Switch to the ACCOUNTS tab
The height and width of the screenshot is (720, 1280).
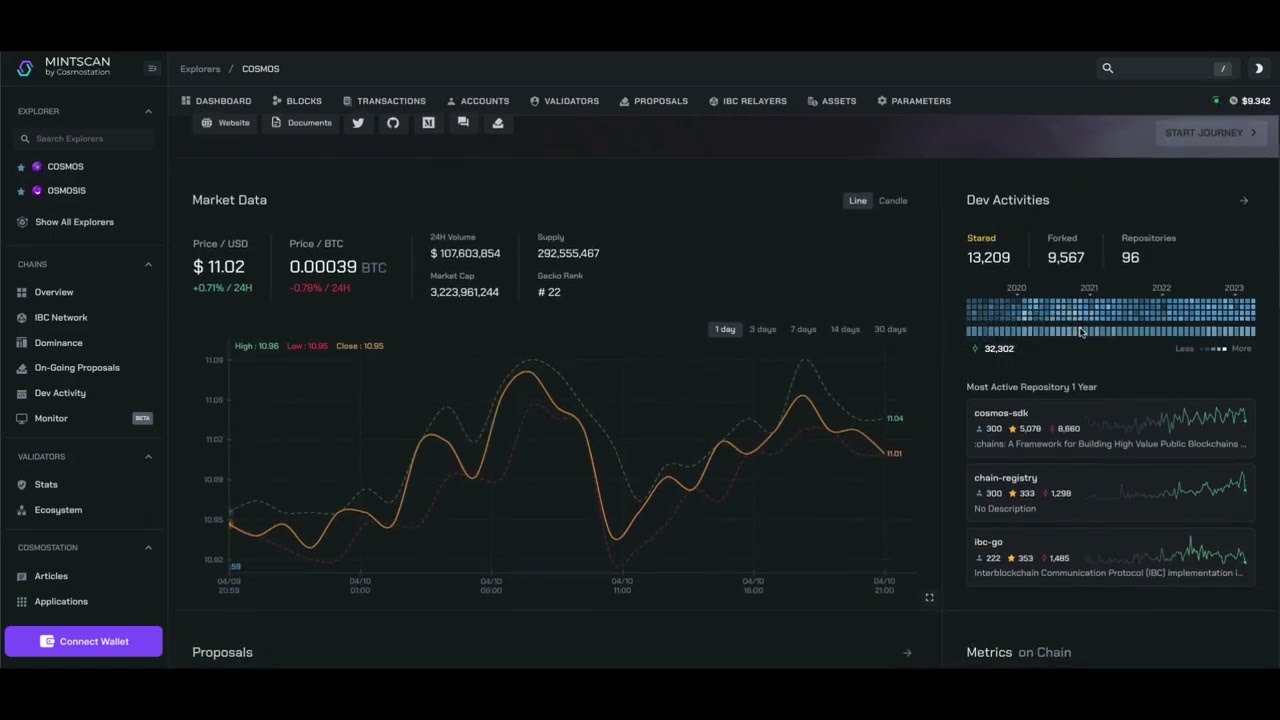click(x=478, y=101)
